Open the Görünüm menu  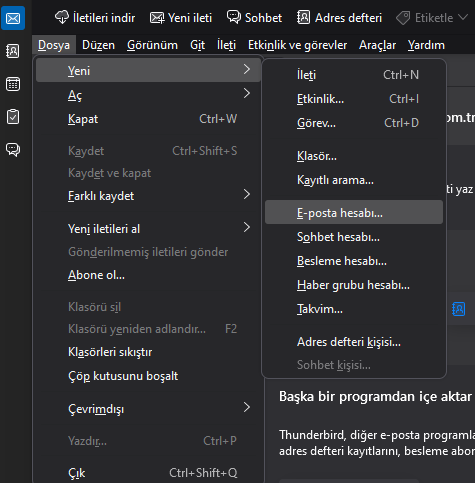click(x=152, y=45)
